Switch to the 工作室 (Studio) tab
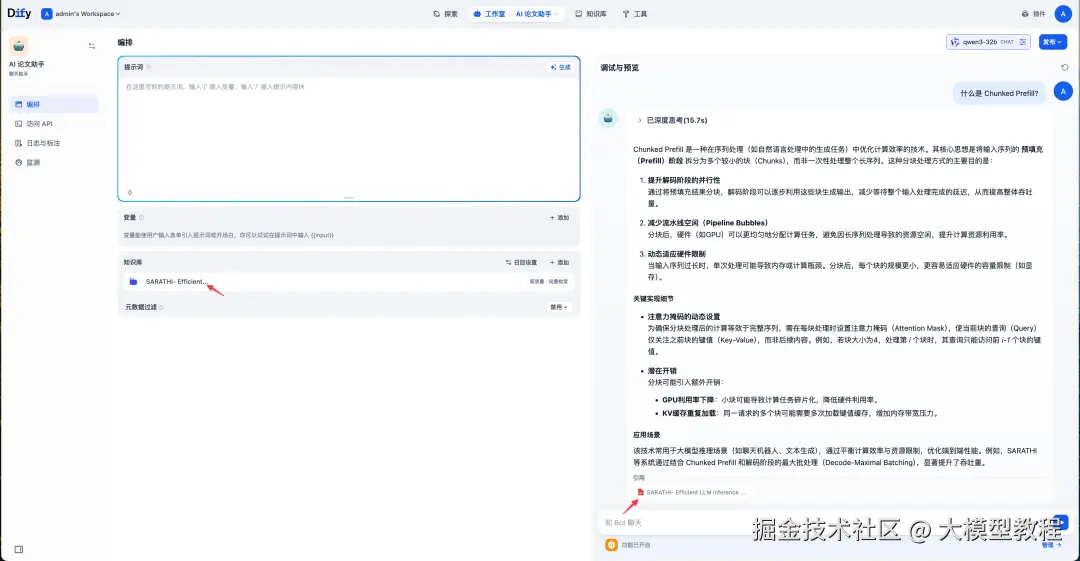 pyautogui.click(x=489, y=14)
